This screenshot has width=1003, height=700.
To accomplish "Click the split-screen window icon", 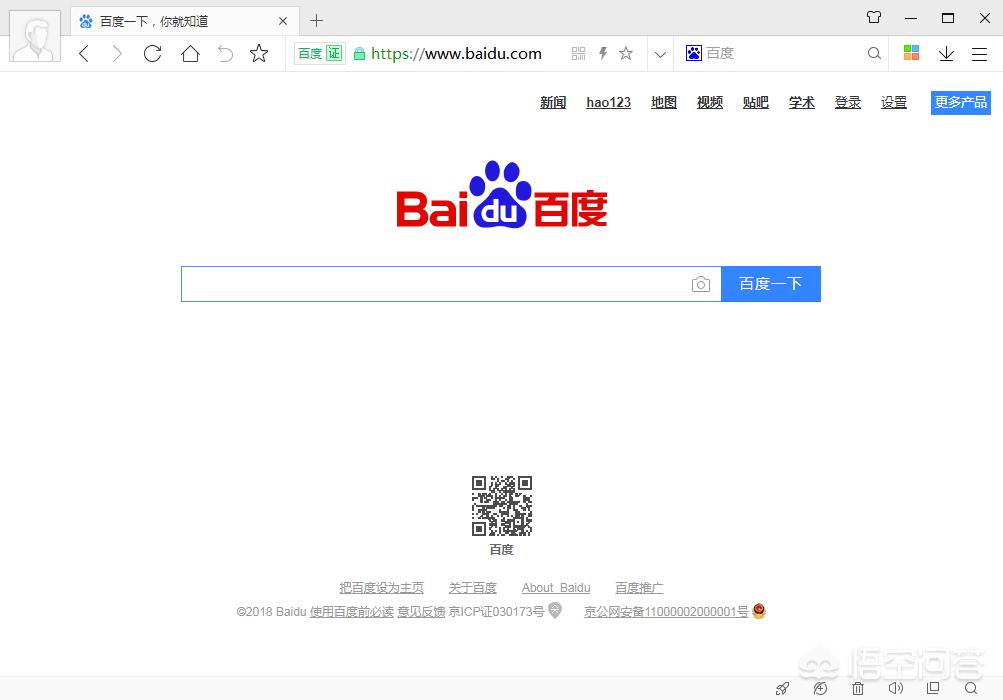I will pyautogui.click(x=933, y=689).
